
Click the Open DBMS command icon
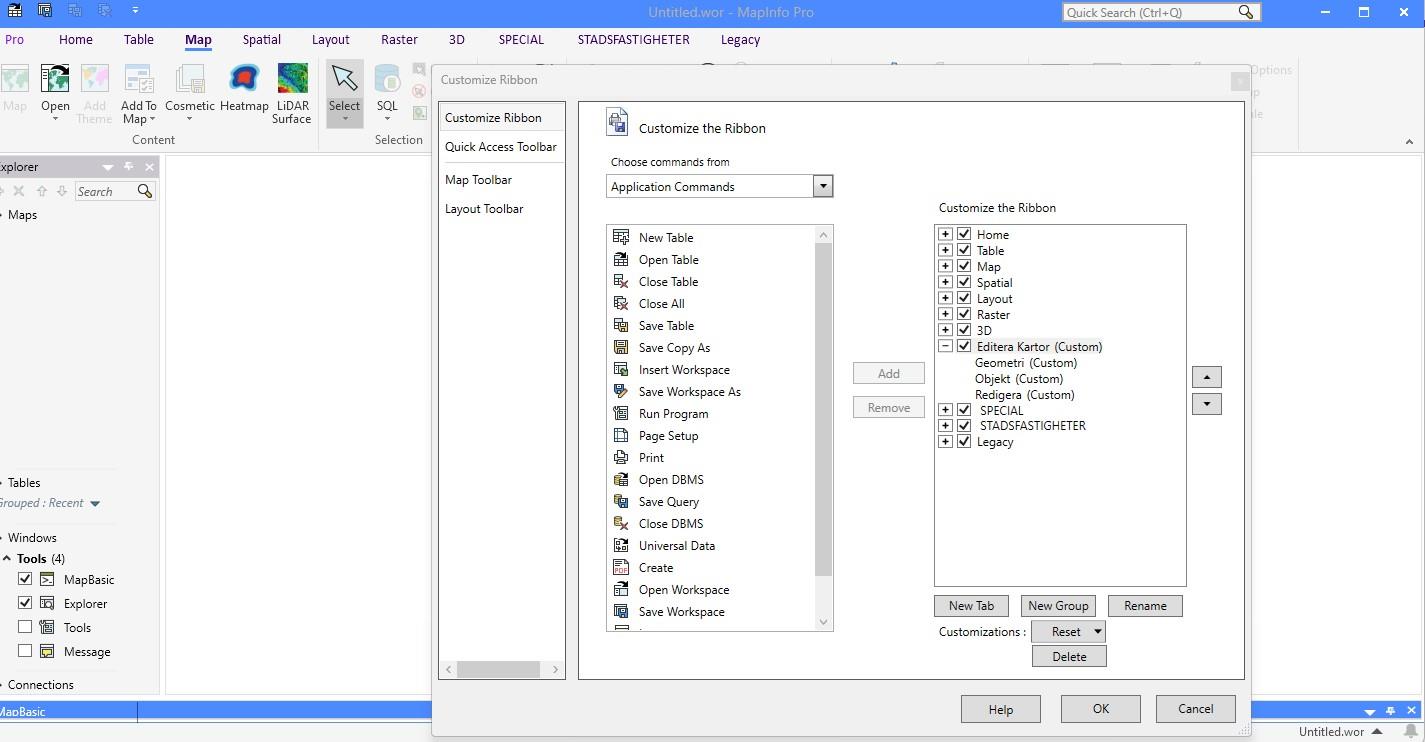click(x=621, y=479)
